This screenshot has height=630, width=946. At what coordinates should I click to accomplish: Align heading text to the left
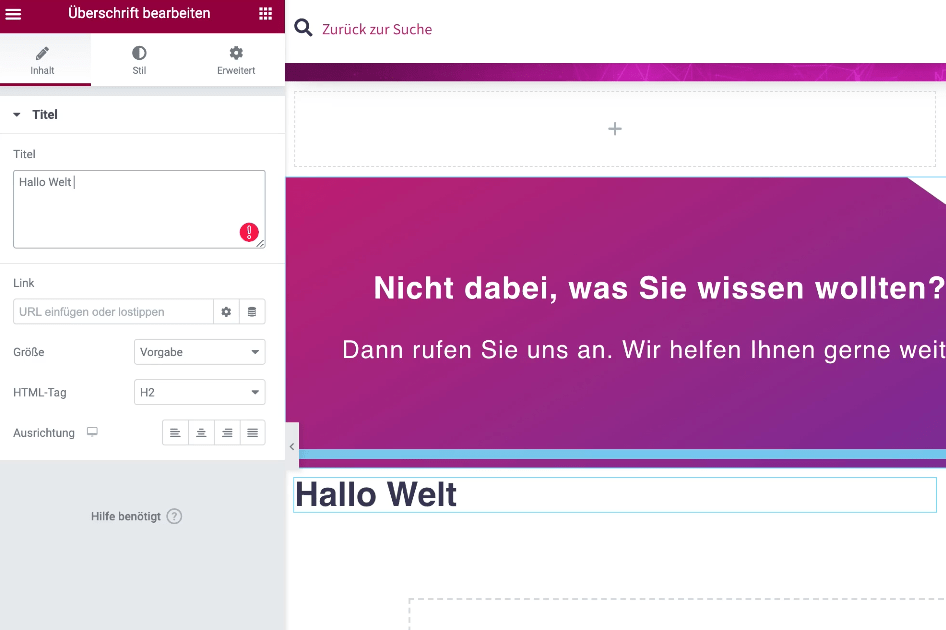(175, 433)
